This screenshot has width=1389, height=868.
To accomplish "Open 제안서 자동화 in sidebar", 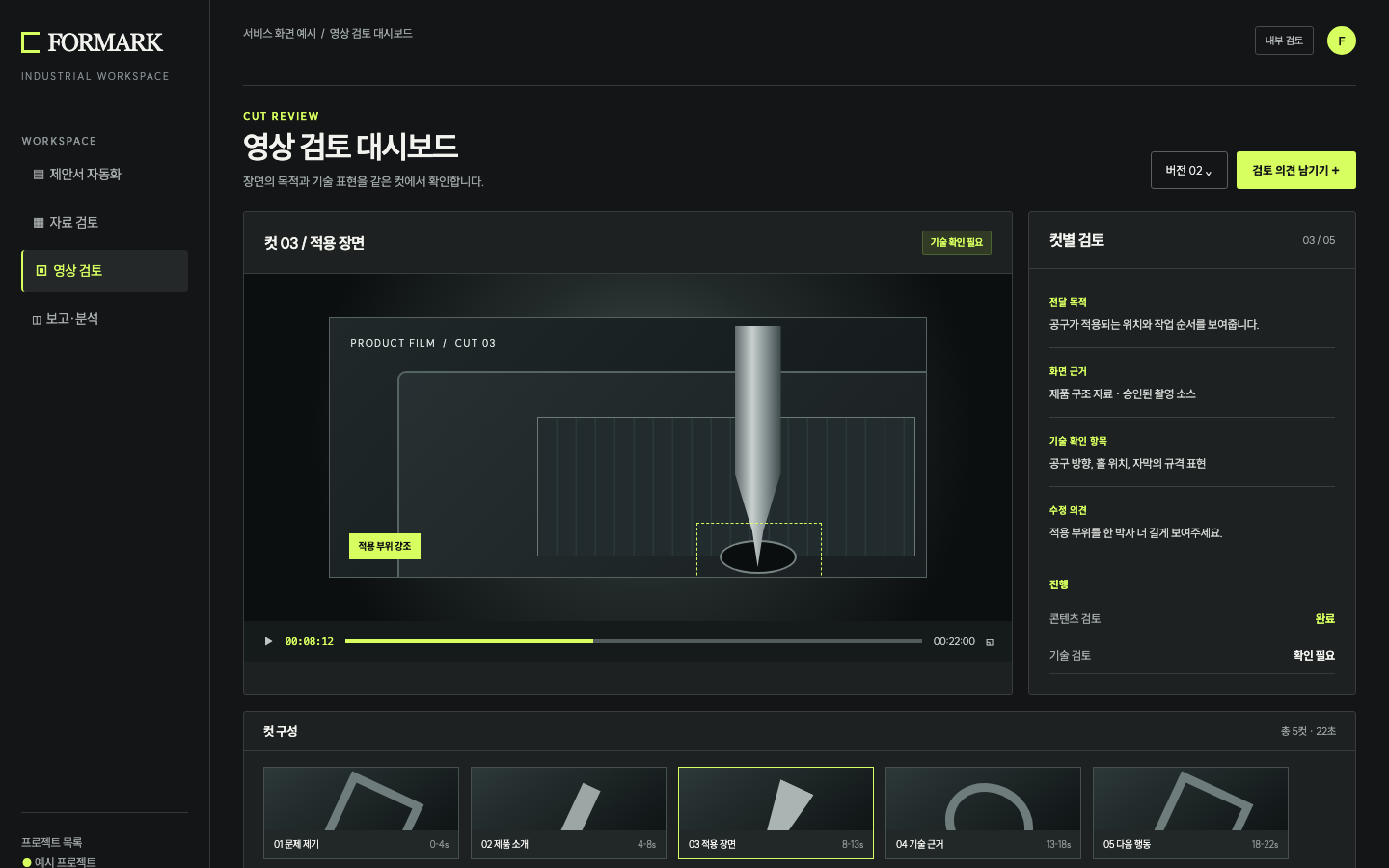I will (104, 175).
